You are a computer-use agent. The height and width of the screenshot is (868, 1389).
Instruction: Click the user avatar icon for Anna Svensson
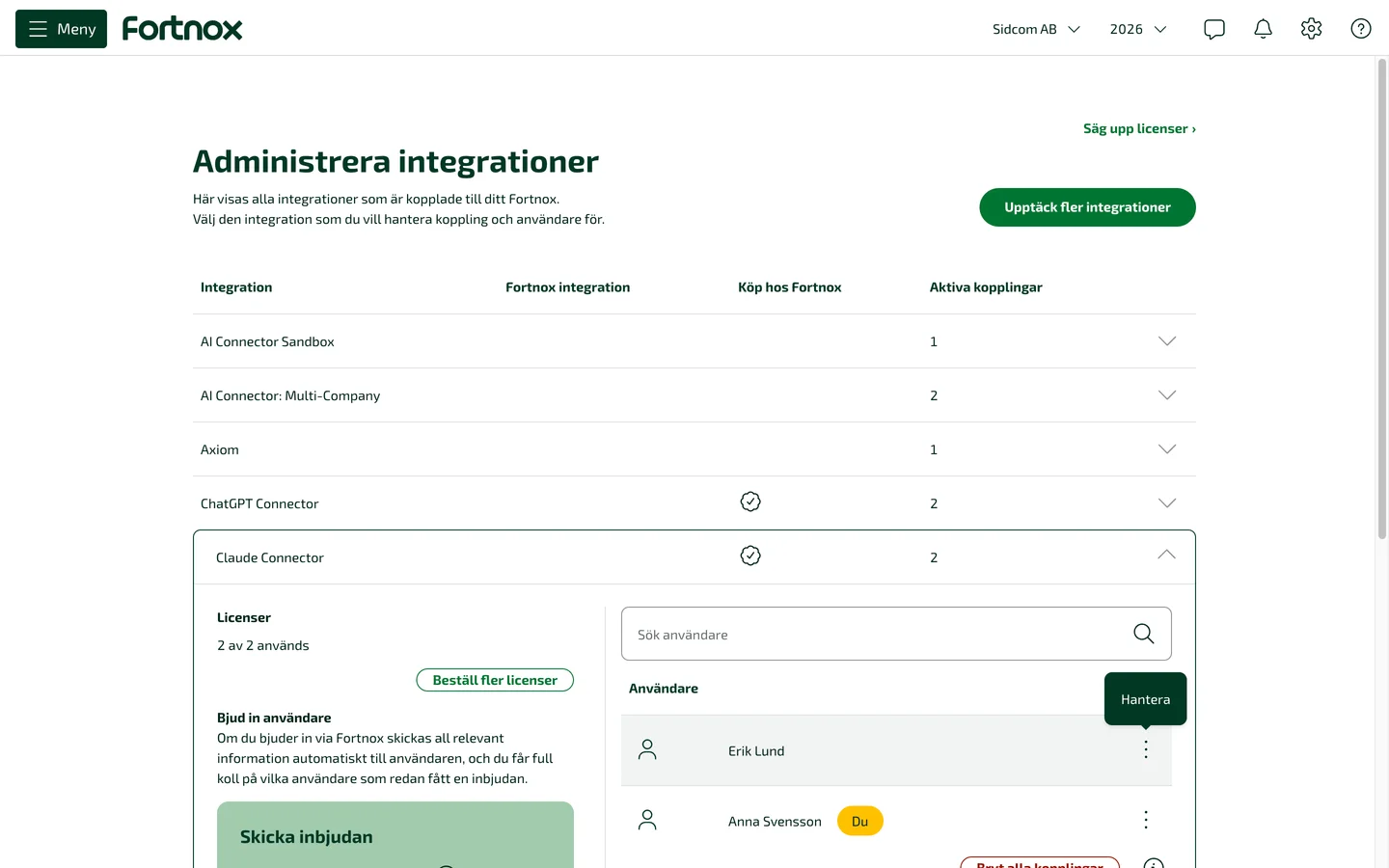(x=647, y=820)
